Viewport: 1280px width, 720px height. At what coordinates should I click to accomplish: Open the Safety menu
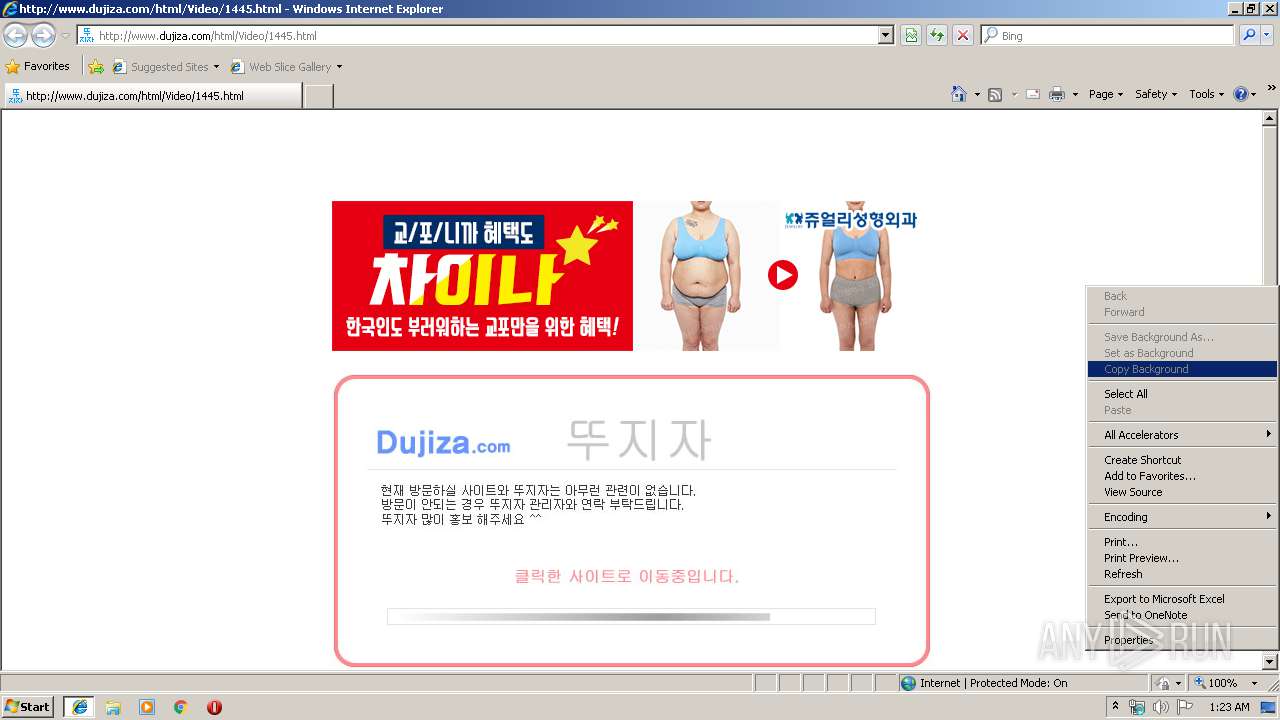tap(1156, 94)
